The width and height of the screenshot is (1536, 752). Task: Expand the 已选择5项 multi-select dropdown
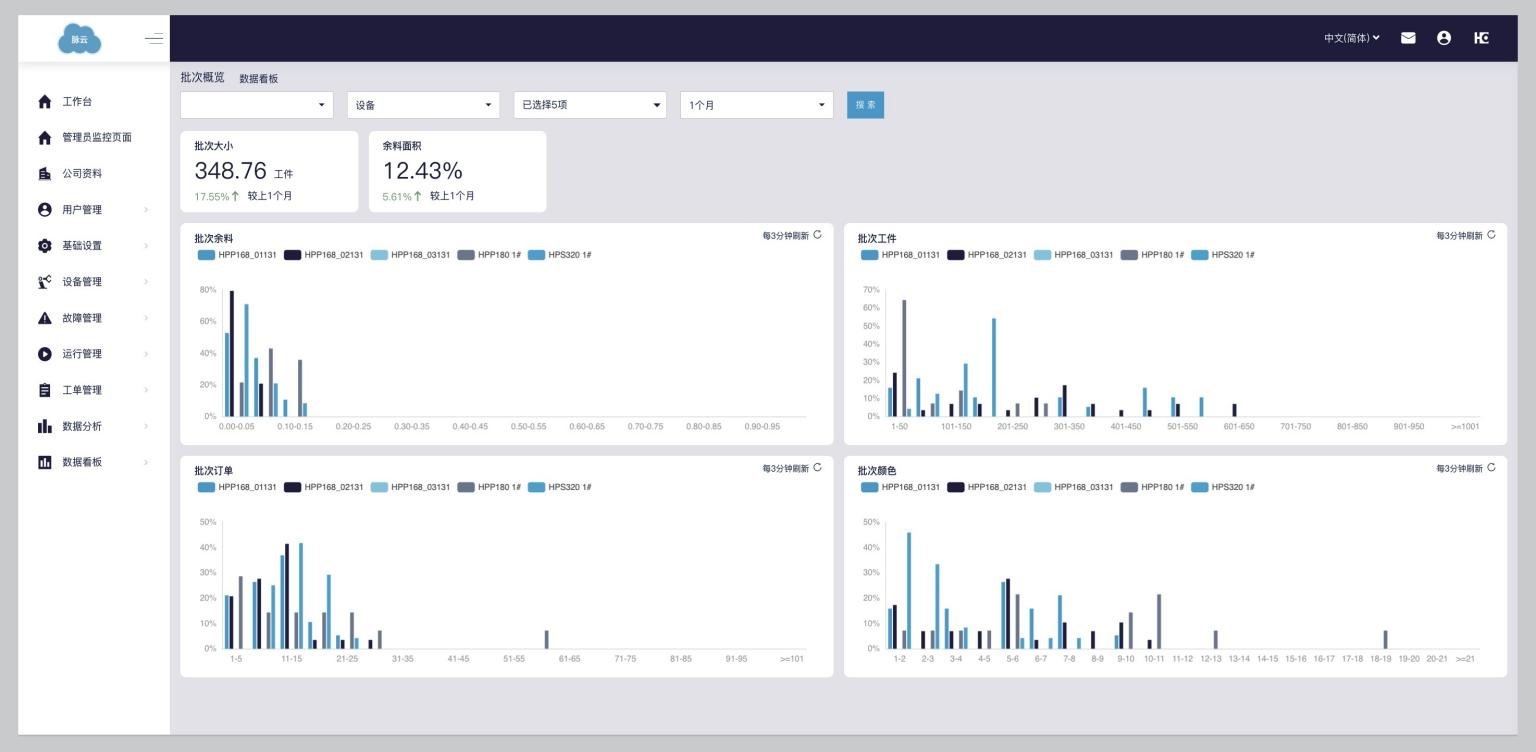[589, 105]
